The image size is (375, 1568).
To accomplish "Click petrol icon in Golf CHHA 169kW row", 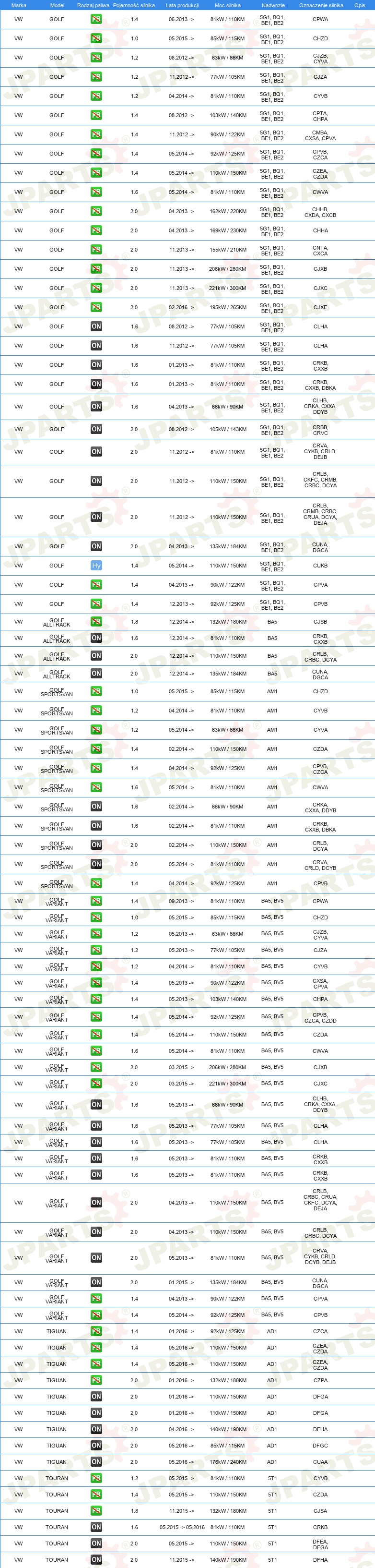I will click(96, 231).
